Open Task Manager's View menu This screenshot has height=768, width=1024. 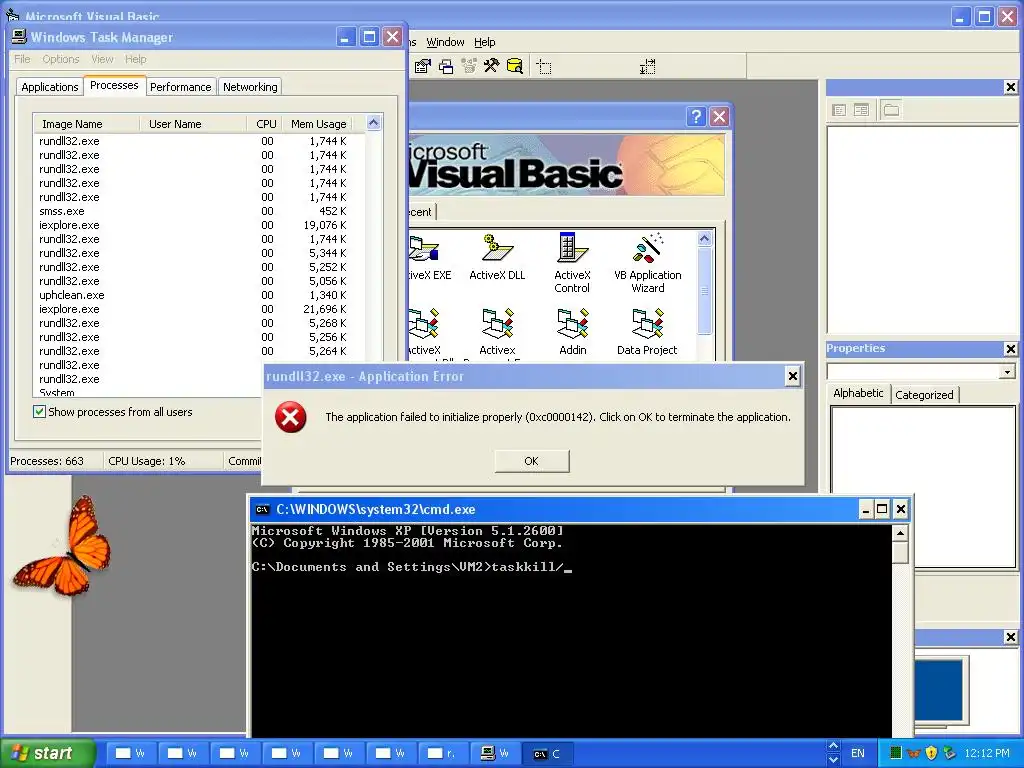pos(102,59)
